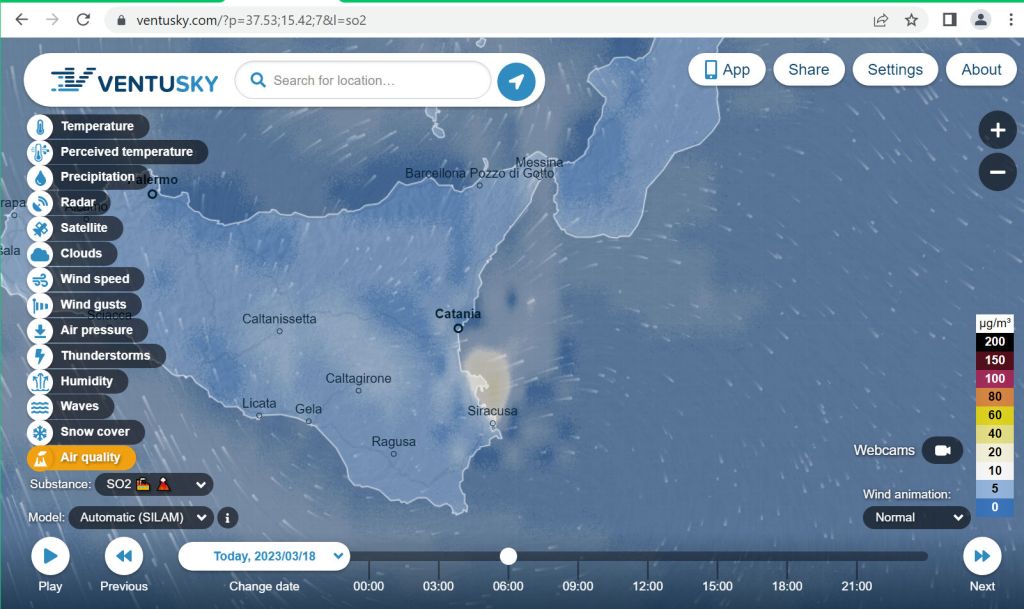Image resolution: width=1024 pixels, height=609 pixels.
Task: Click the model info icon
Action: [x=227, y=518]
